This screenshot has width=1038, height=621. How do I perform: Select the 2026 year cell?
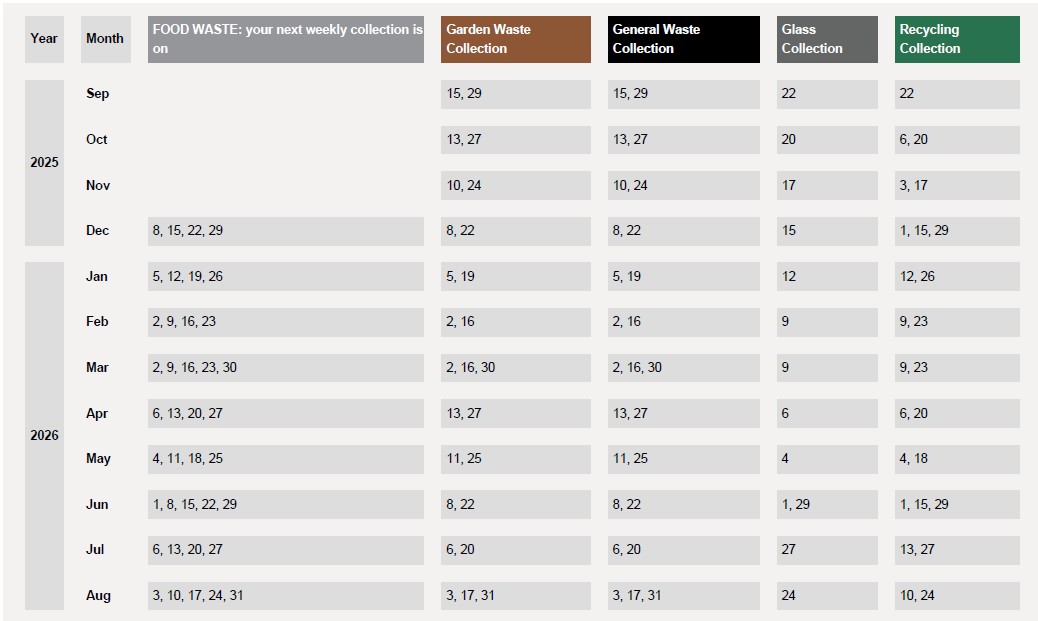44,436
